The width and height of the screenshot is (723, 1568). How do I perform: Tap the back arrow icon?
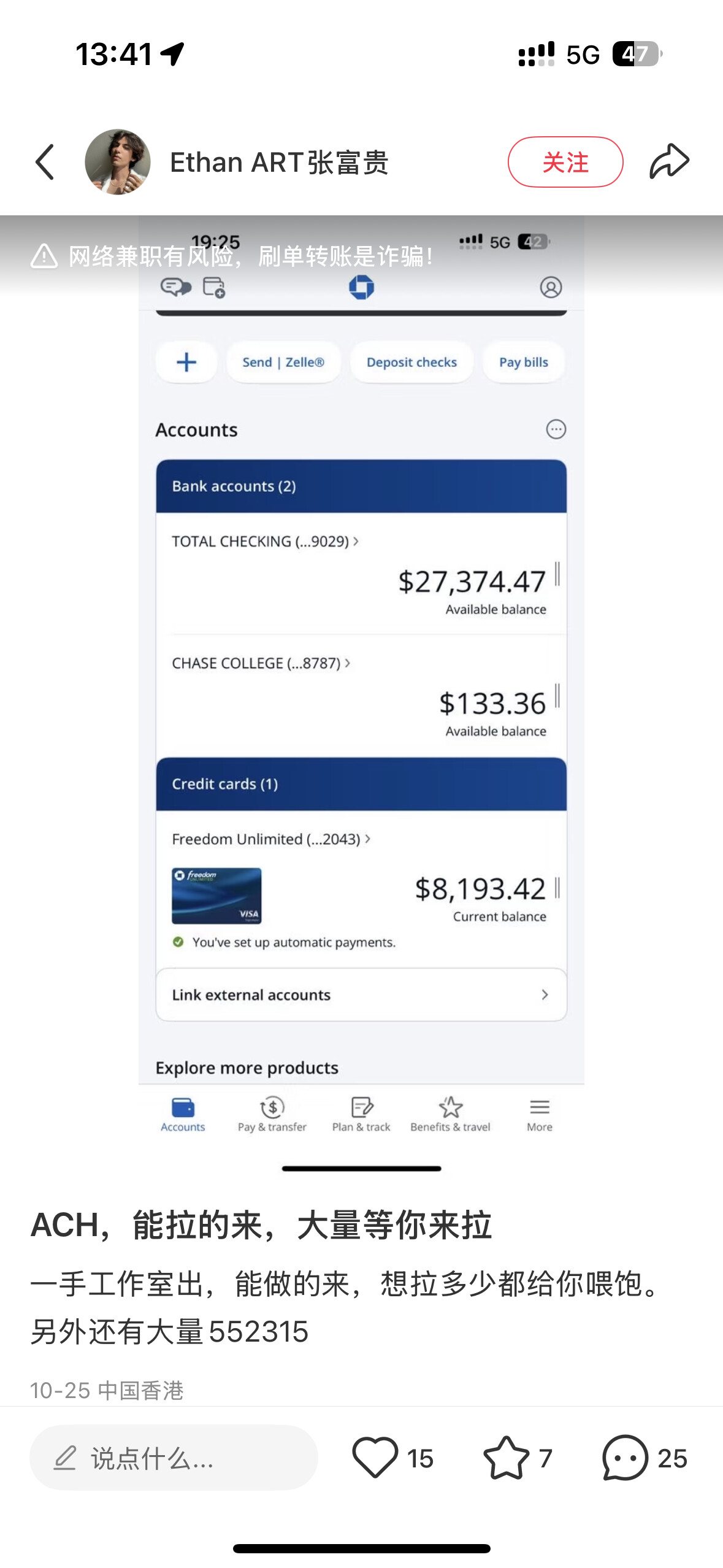(x=45, y=163)
